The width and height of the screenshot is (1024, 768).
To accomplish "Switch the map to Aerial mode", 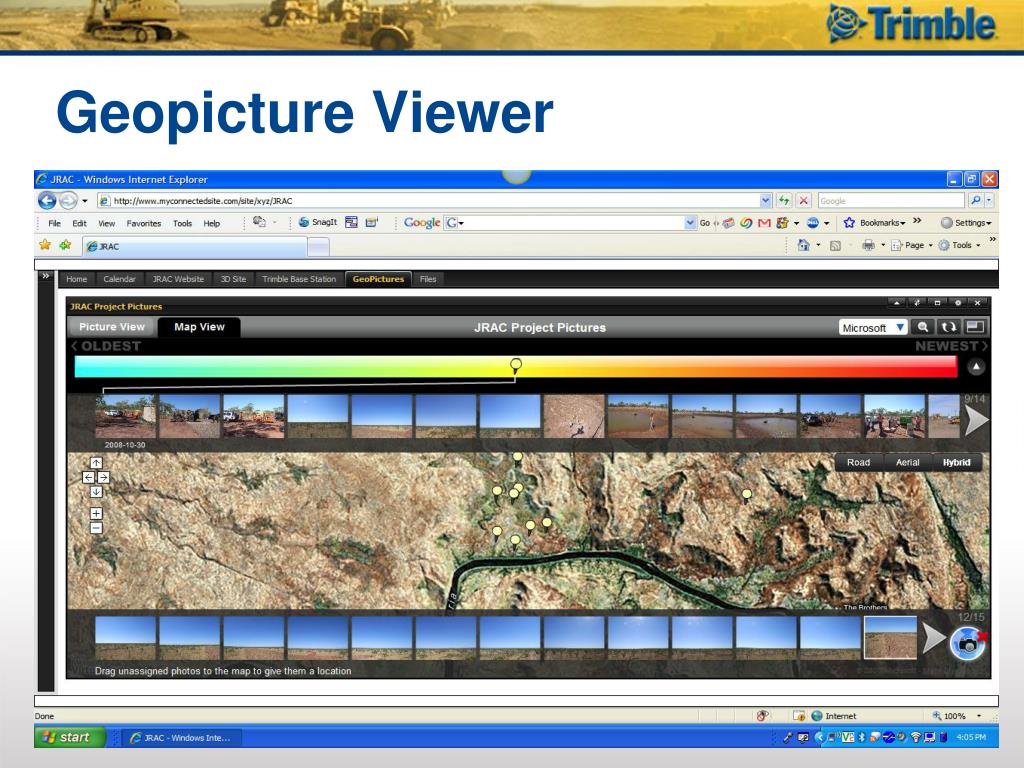I will pos(907,462).
